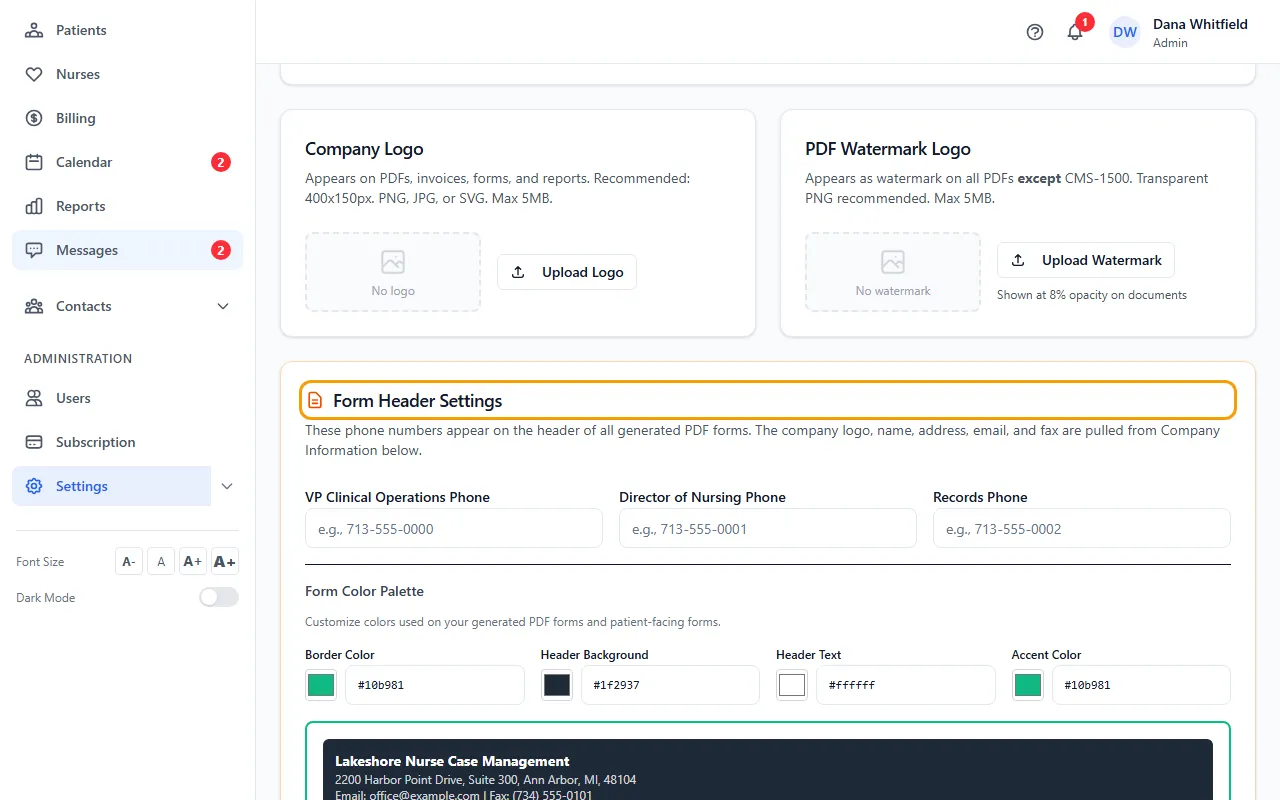Click the Messages chat bubble icon
Image resolution: width=1280 pixels, height=800 pixels.
pos(34,250)
